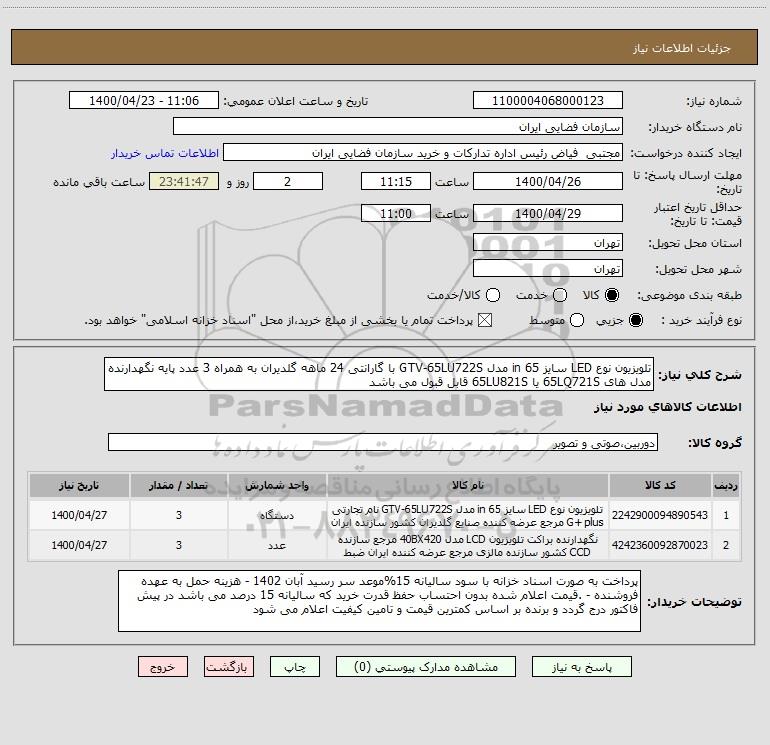Click the چاپ print button

tap(295, 667)
